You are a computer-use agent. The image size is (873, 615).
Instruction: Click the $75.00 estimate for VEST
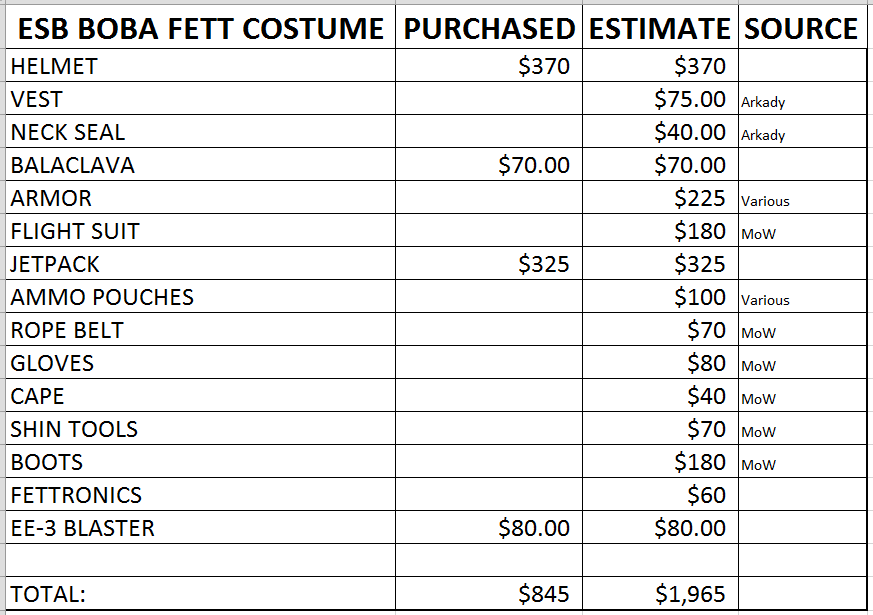pos(660,99)
